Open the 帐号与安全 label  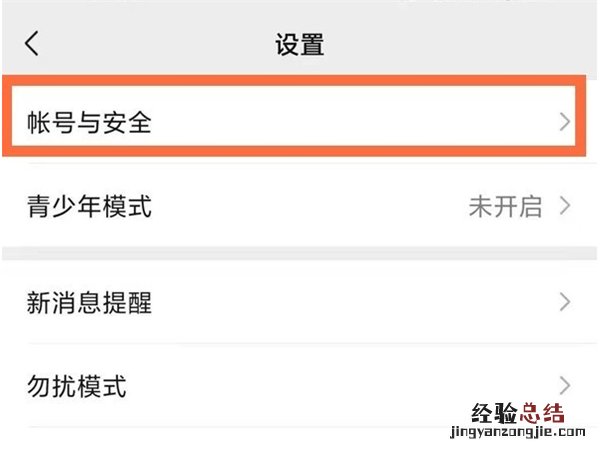(89, 123)
